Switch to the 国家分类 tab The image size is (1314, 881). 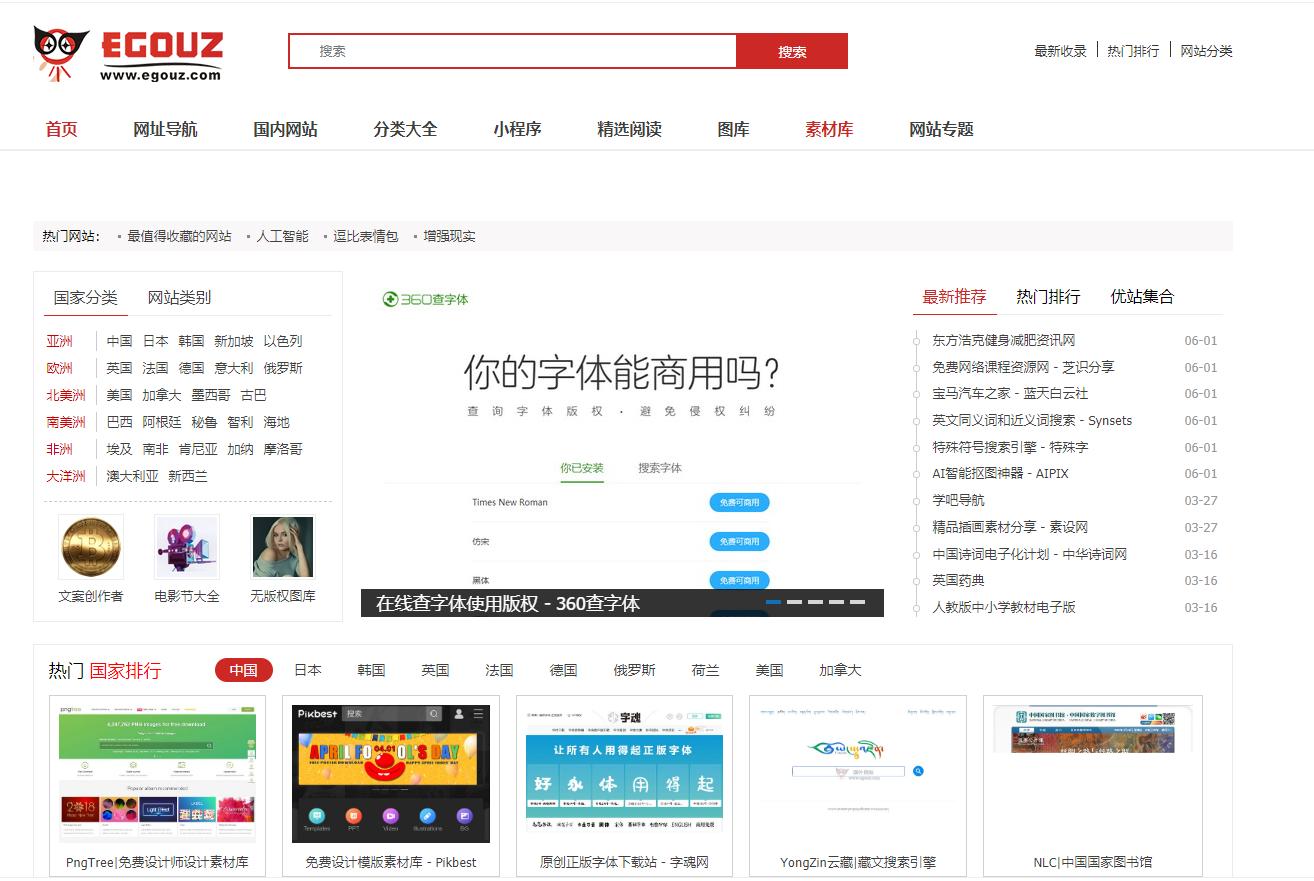pyautogui.click(x=85, y=297)
